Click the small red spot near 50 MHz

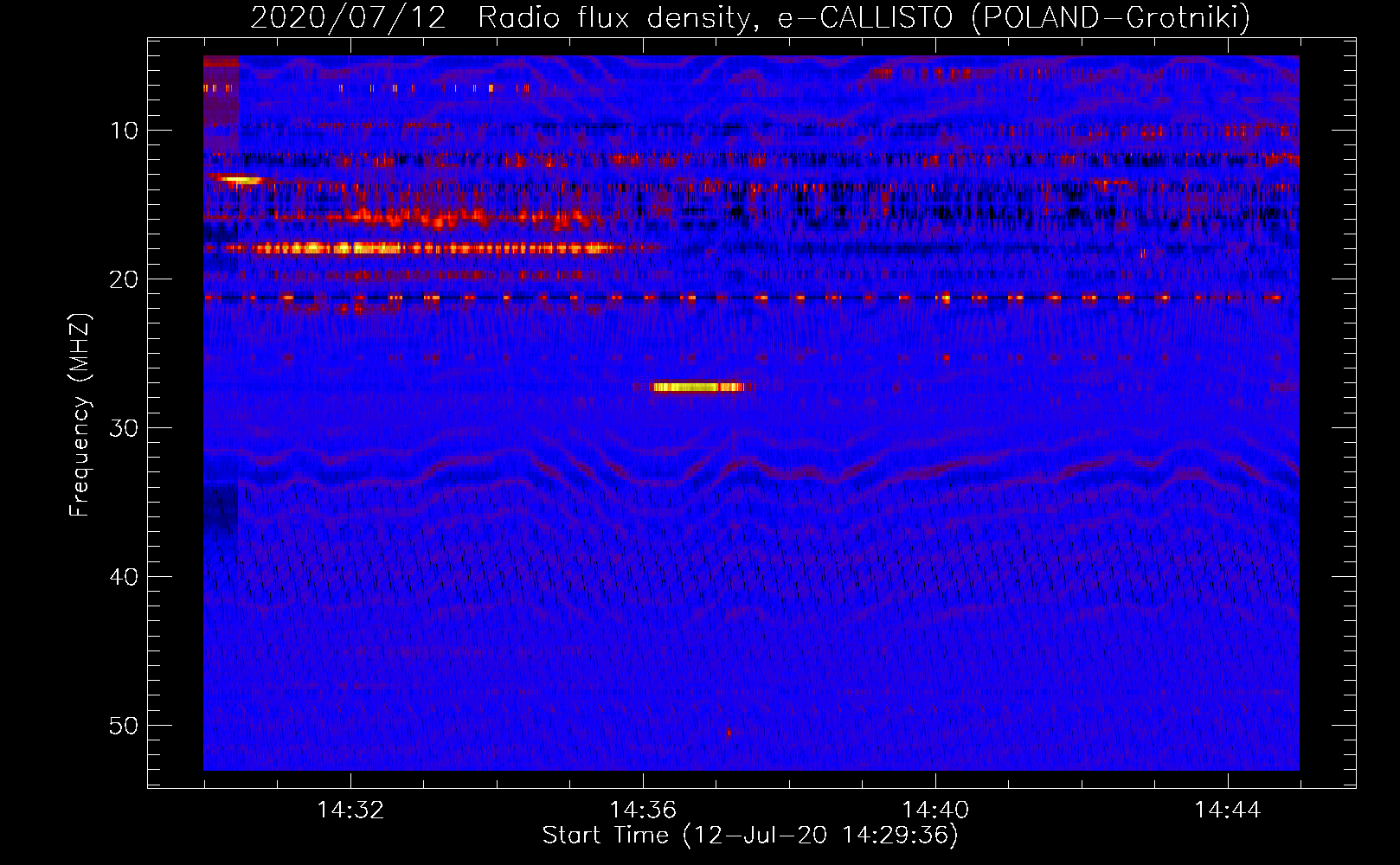729,733
